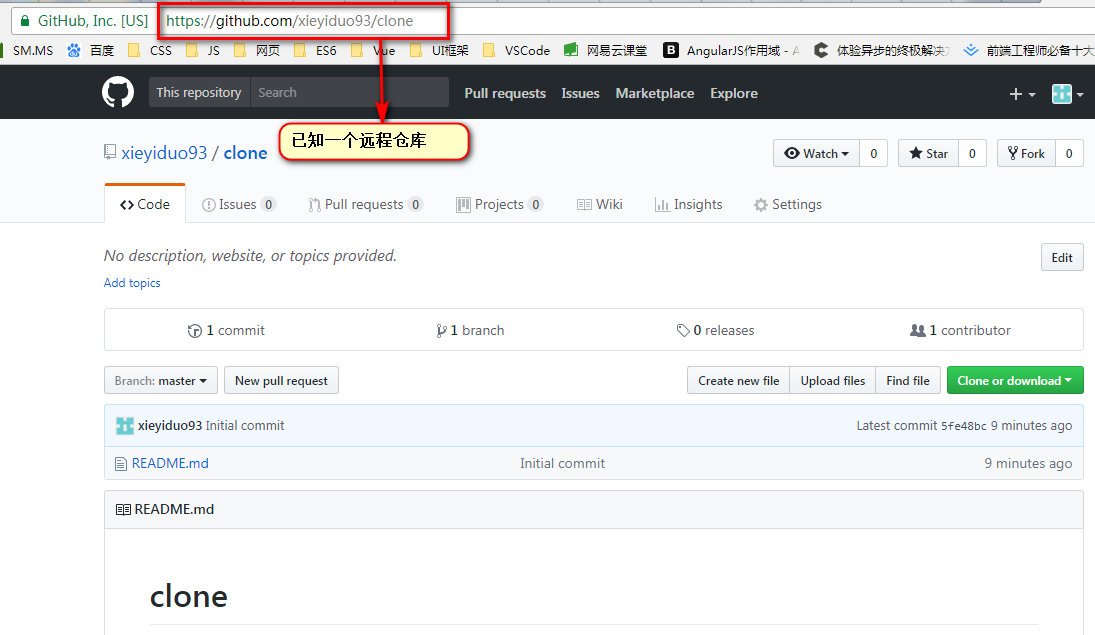Open the 网页 bookmark folder
Screen dimensions: 1095x635
coord(257,50)
